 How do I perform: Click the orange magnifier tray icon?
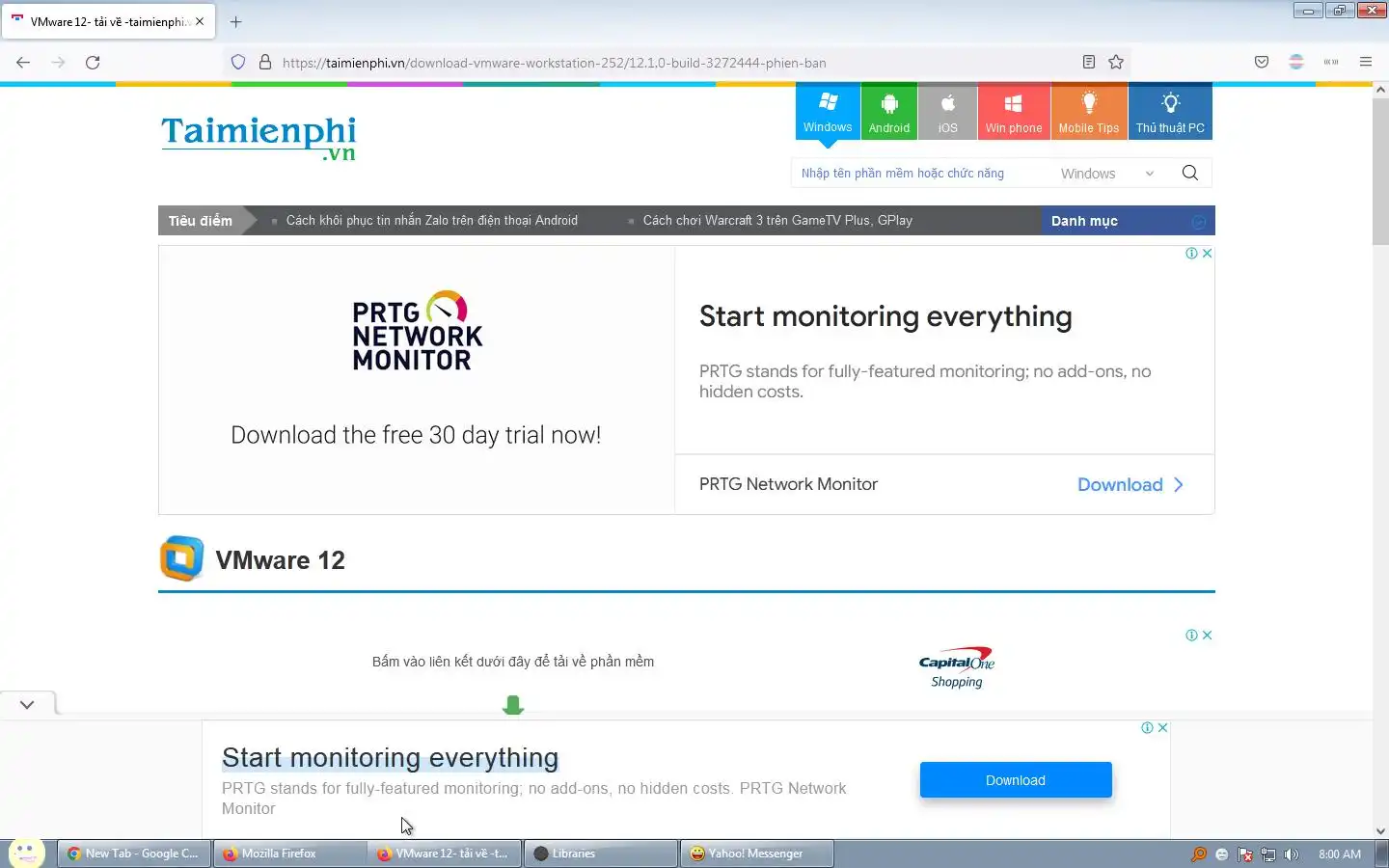click(x=1199, y=854)
